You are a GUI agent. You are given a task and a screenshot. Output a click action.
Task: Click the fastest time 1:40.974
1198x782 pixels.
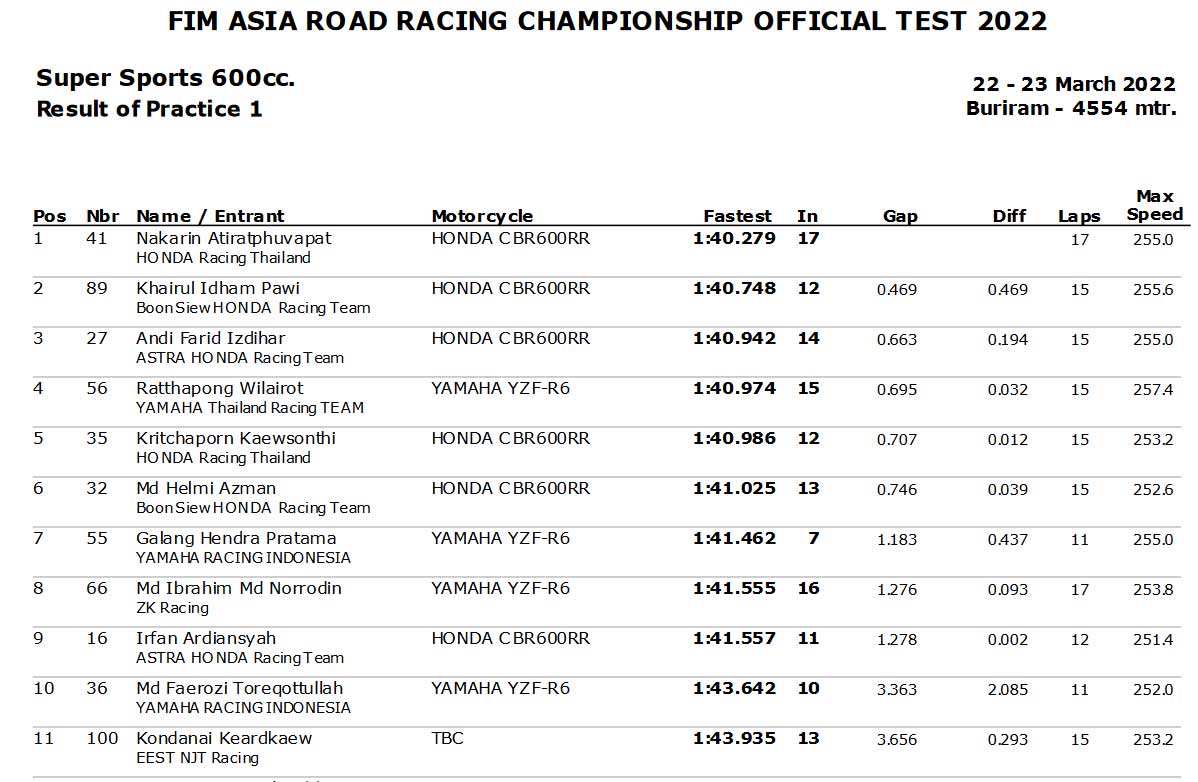pyautogui.click(x=734, y=388)
